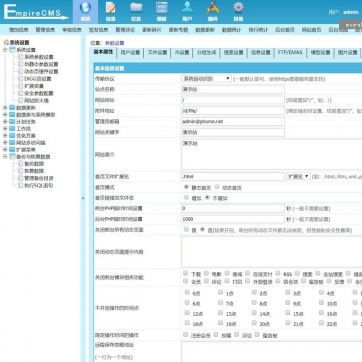Click the folder icon beside 优化方案
This screenshot has width=362, height=362.
pyautogui.click(x=12, y=136)
